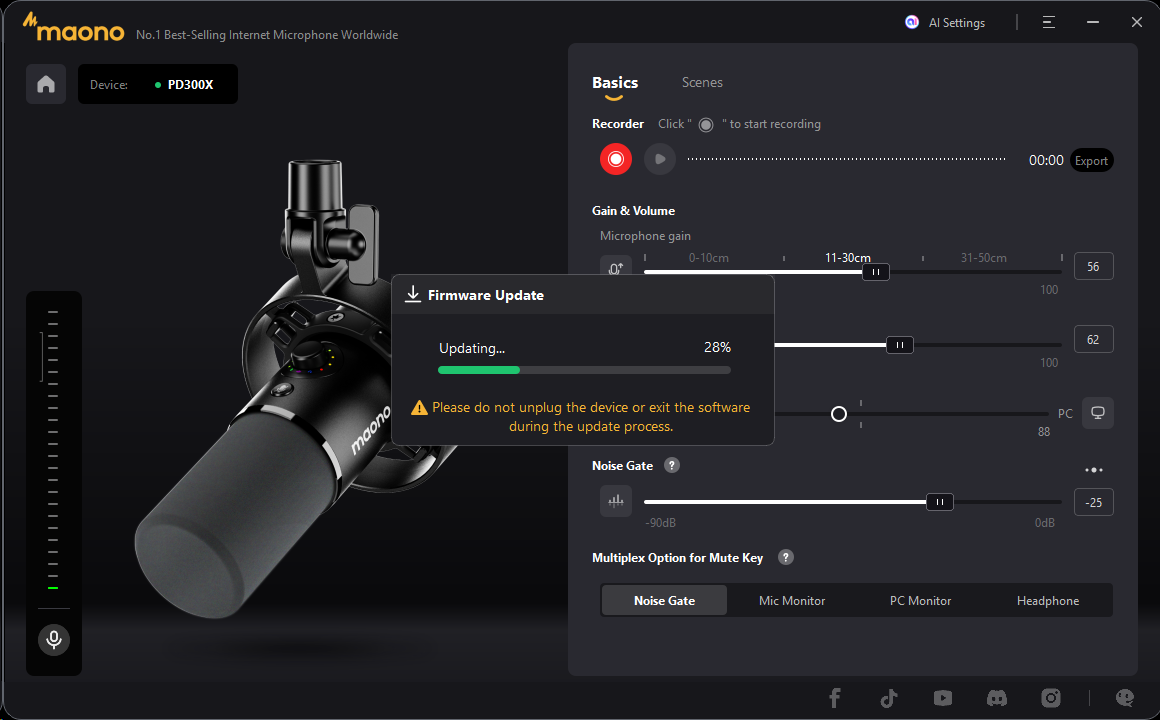Click the Home icon button
1160x720 pixels.
[46, 84]
